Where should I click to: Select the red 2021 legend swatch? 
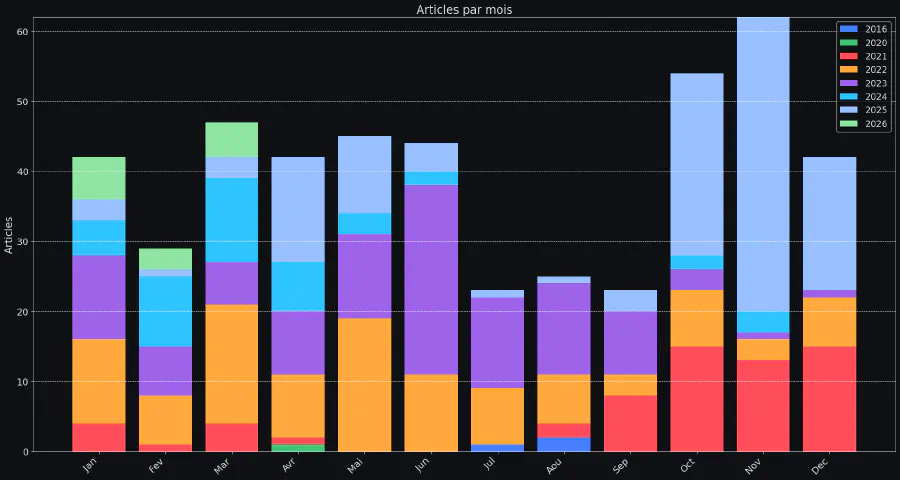(850, 56)
